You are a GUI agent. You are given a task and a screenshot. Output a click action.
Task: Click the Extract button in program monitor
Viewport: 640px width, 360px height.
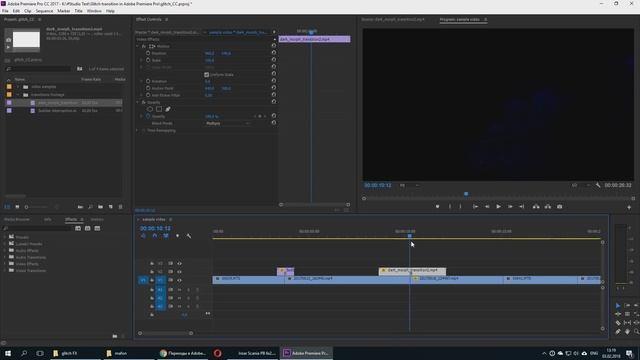coord(548,207)
